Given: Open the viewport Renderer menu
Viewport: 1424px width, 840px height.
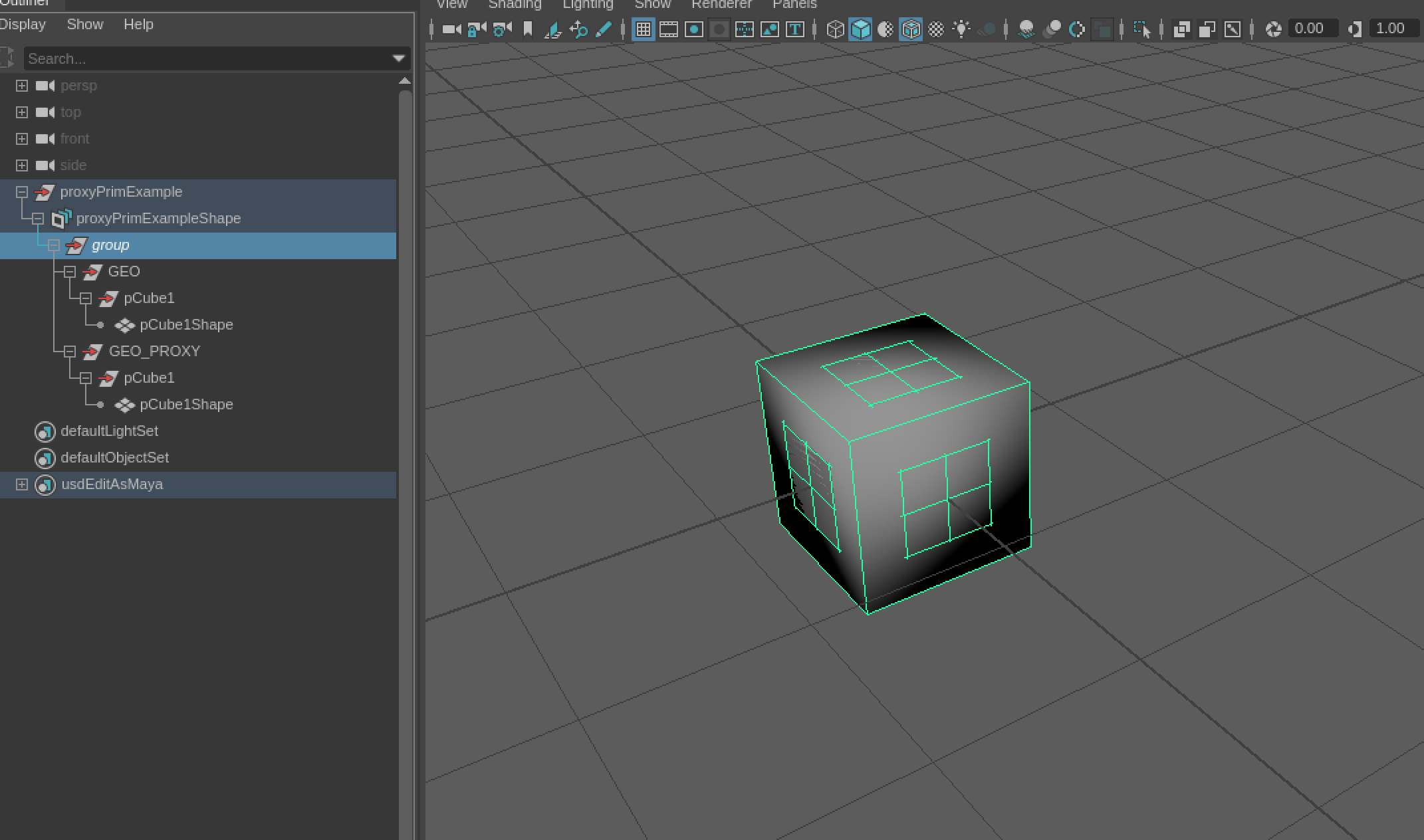Looking at the screenshot, I should pyautogui.click(x=721, y=5).
